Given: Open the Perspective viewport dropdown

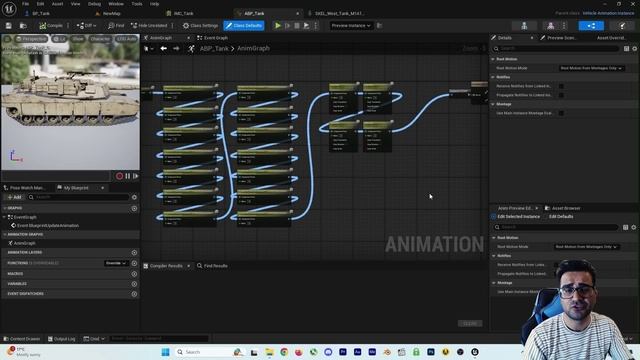Looking at the screenshot, I should coord(31,39).
